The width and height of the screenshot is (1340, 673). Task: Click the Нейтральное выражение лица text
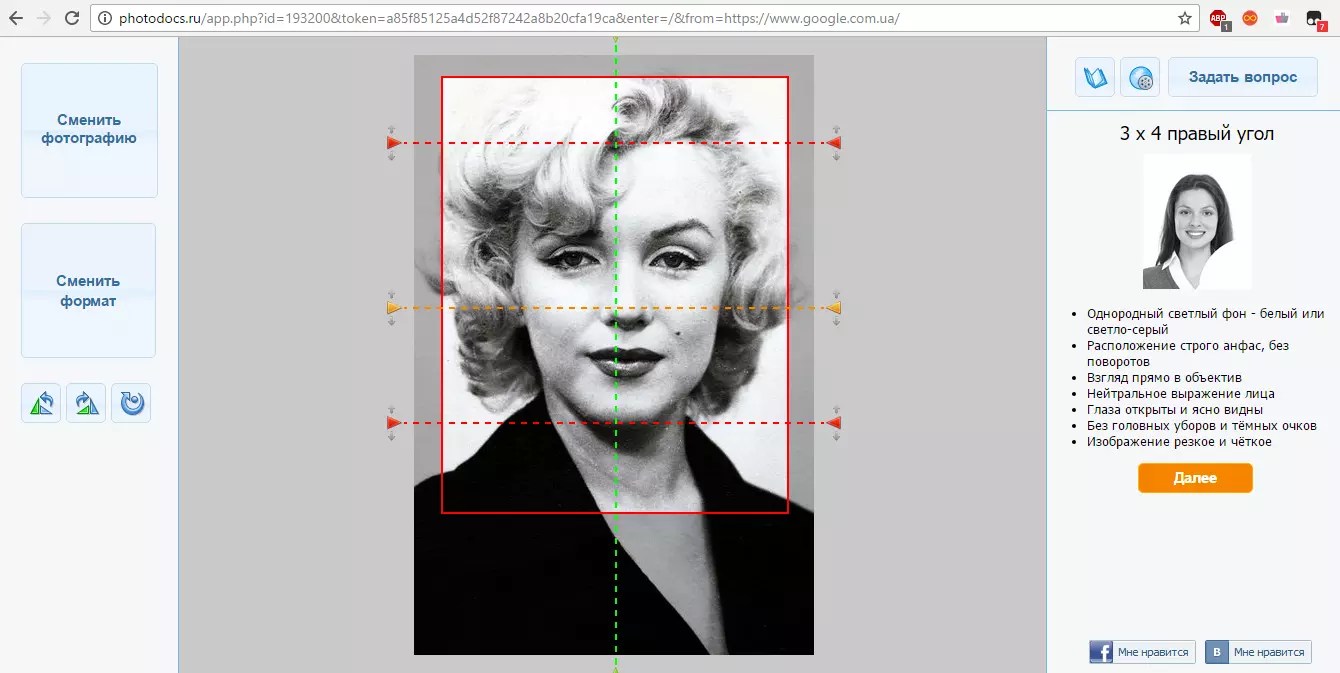coord(1181,393)
